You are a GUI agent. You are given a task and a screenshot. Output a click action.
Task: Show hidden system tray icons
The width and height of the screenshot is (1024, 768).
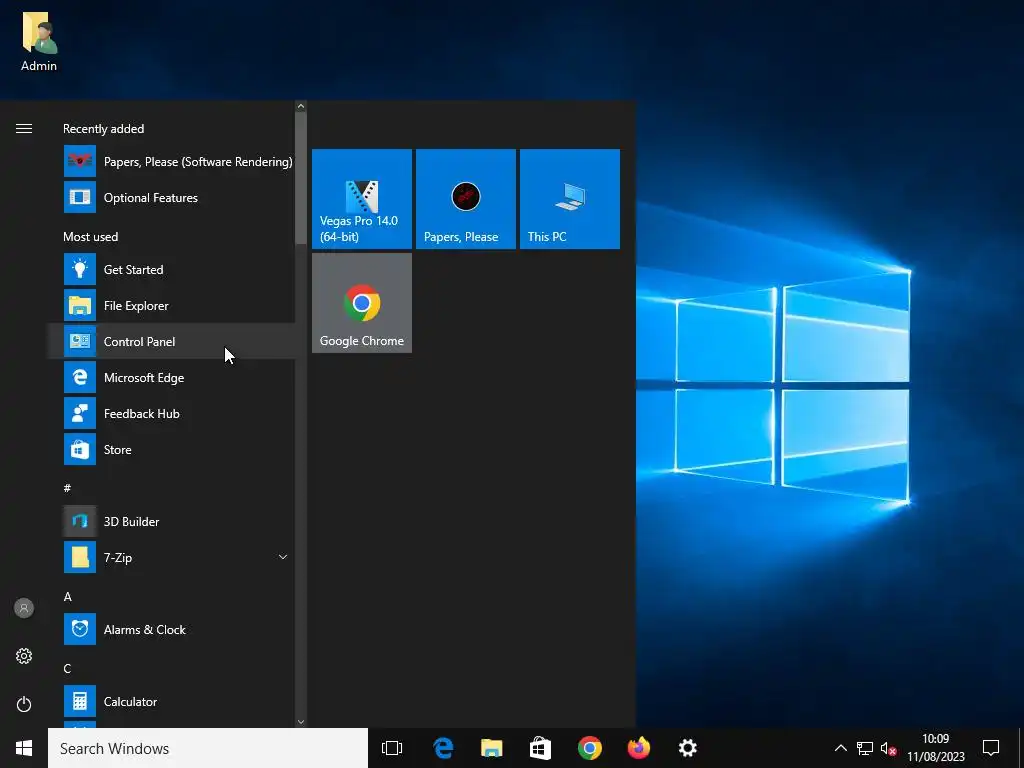[x=841, y=748]
